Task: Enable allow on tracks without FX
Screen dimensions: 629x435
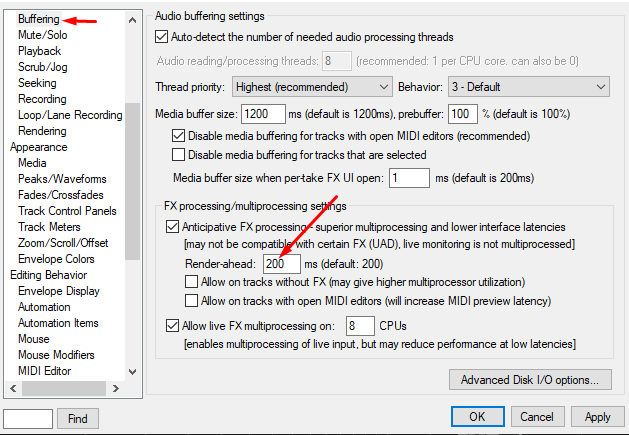Action: pyautogui.click(x=192, y=282)
